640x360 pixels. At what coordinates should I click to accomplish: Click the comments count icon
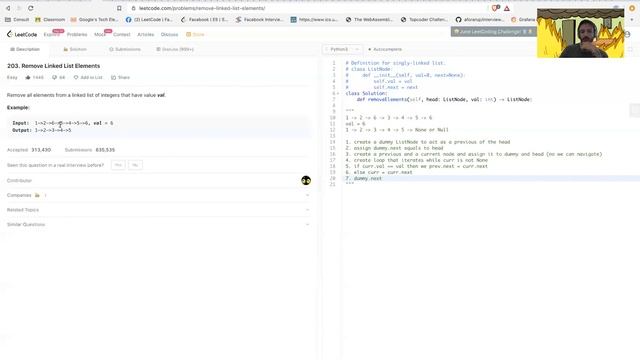pos(54,78)
